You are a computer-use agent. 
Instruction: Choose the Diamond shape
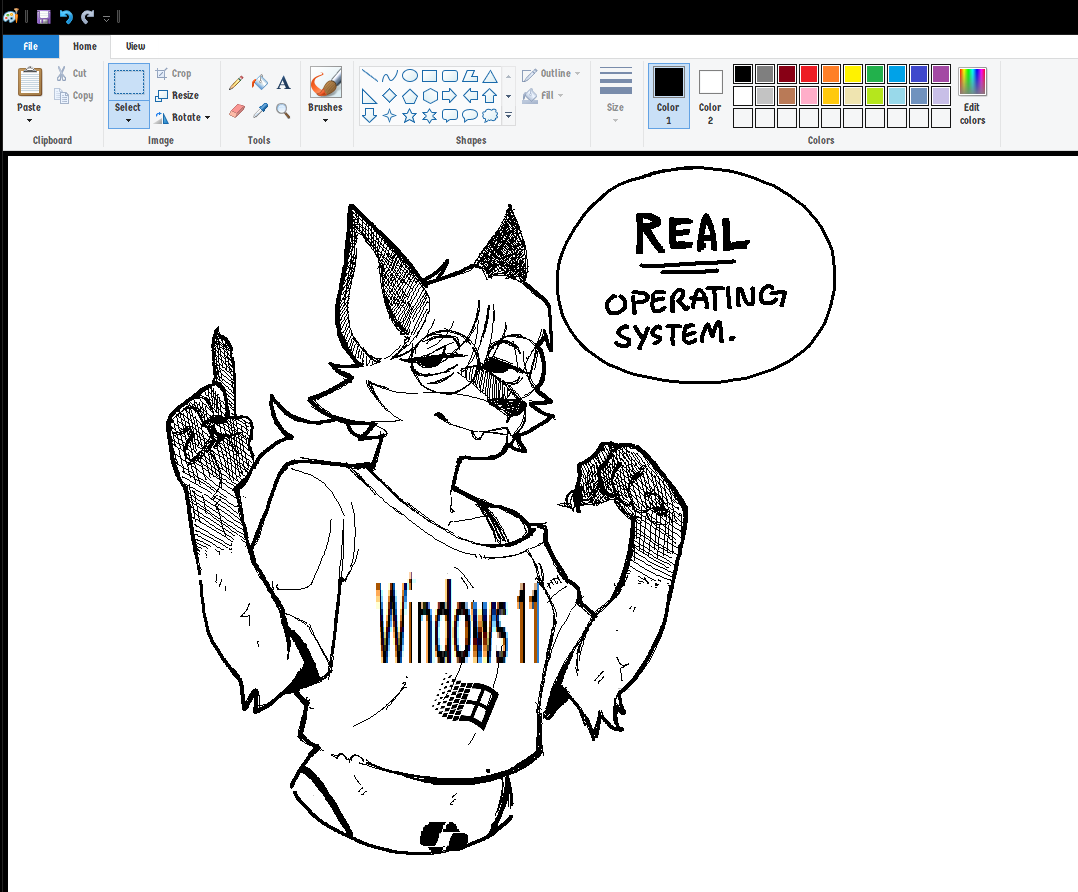pyautogui.click(x=390, y=96)
